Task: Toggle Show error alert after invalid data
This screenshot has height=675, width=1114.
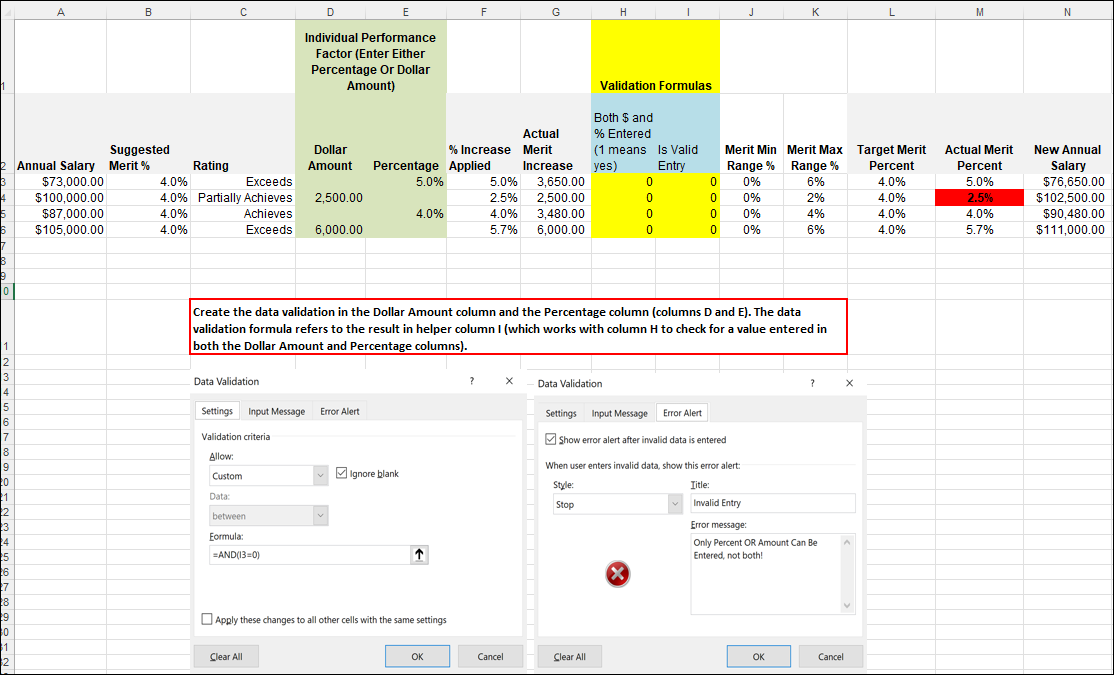Action: [551, 439]
